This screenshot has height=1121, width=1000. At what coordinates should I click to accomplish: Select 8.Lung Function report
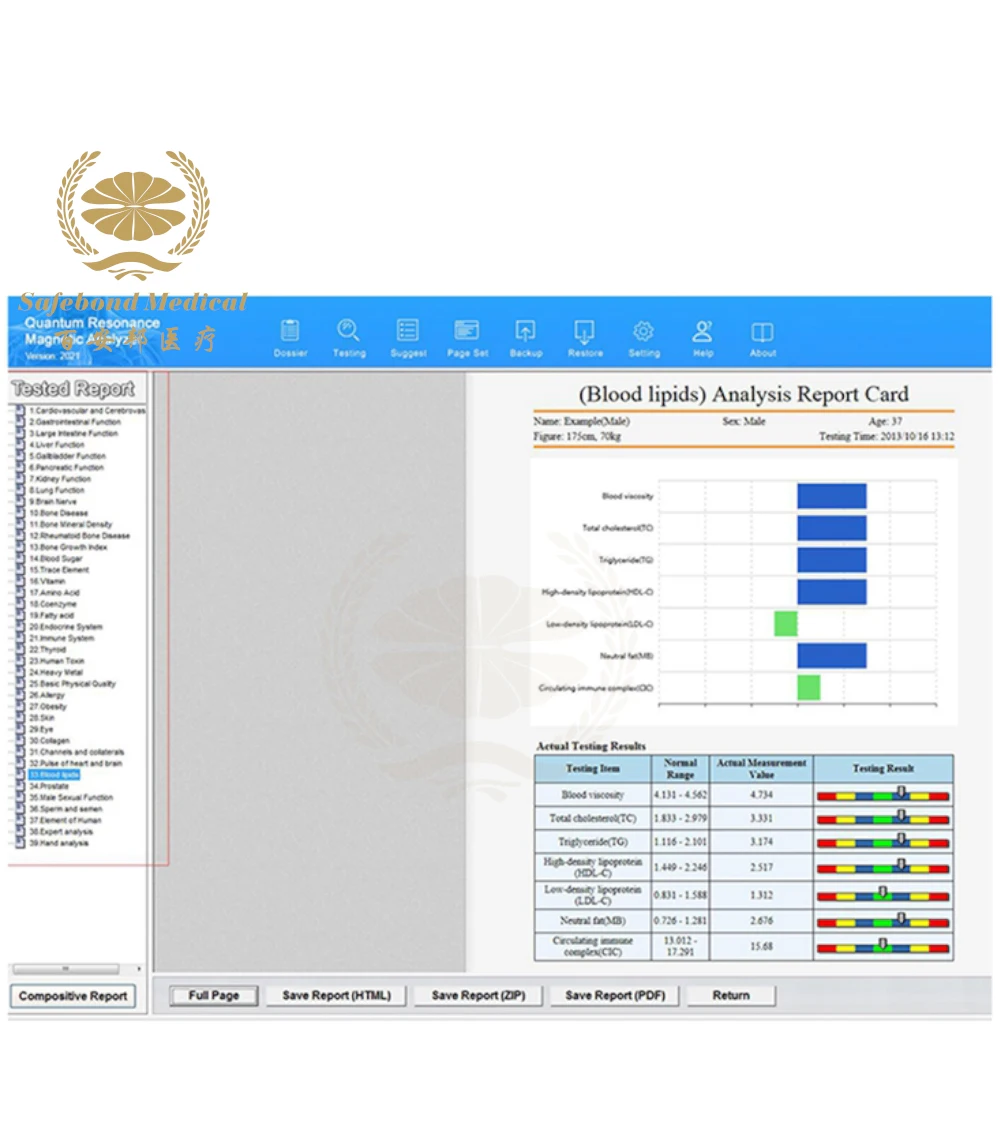click(56, 490)
